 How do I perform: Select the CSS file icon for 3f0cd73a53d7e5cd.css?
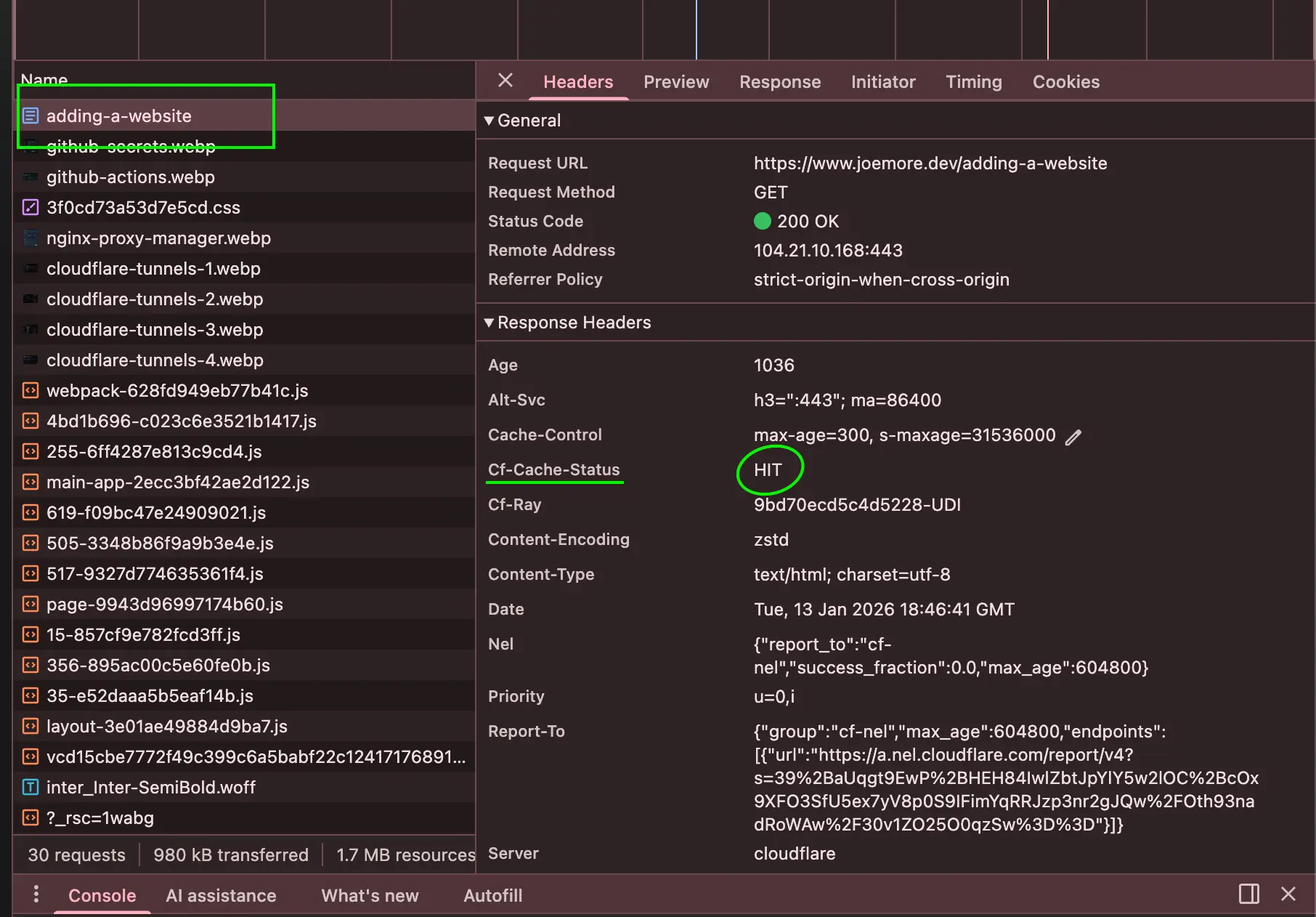point(31,207)
